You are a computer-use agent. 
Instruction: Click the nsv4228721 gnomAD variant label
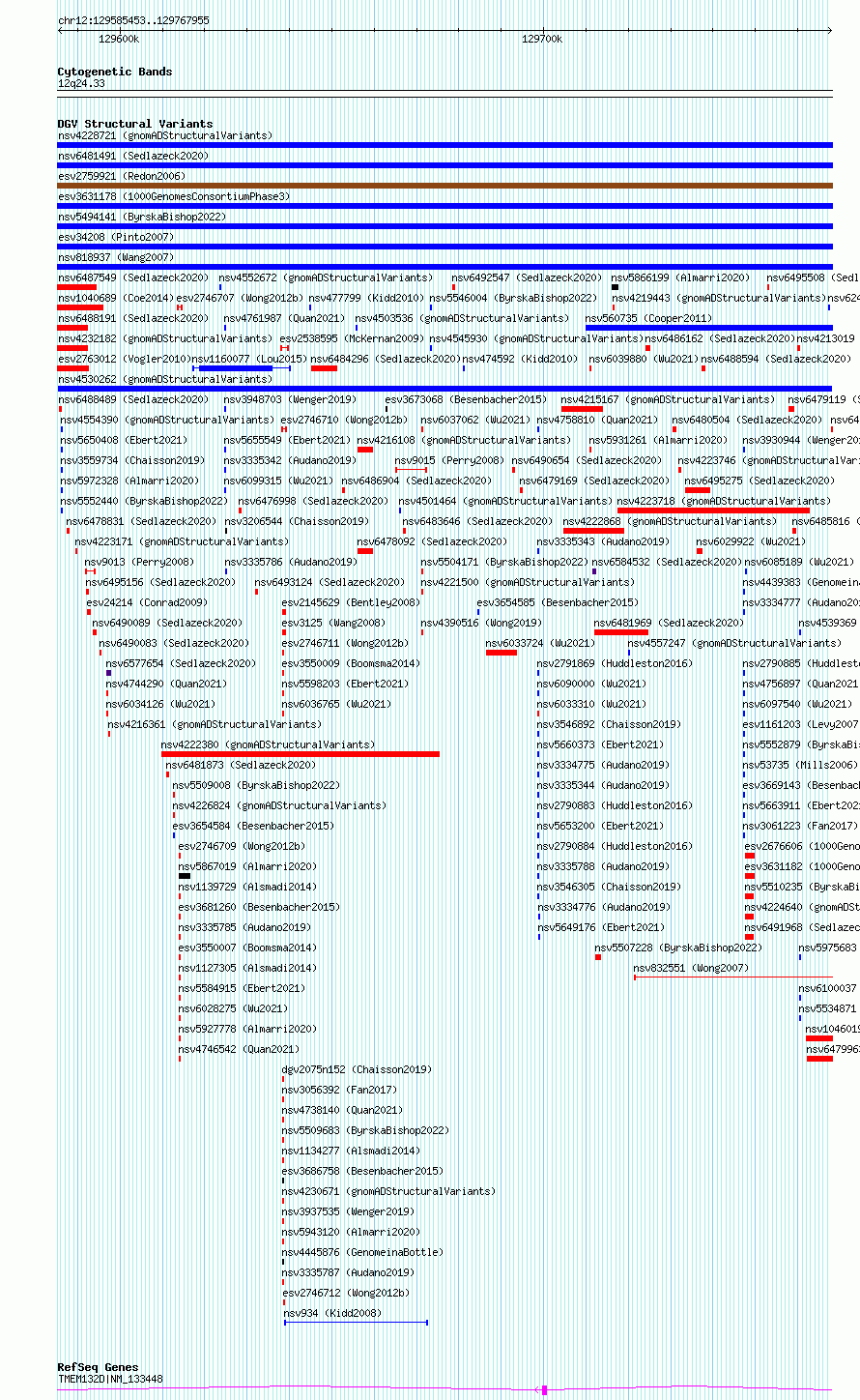[164, 135]
